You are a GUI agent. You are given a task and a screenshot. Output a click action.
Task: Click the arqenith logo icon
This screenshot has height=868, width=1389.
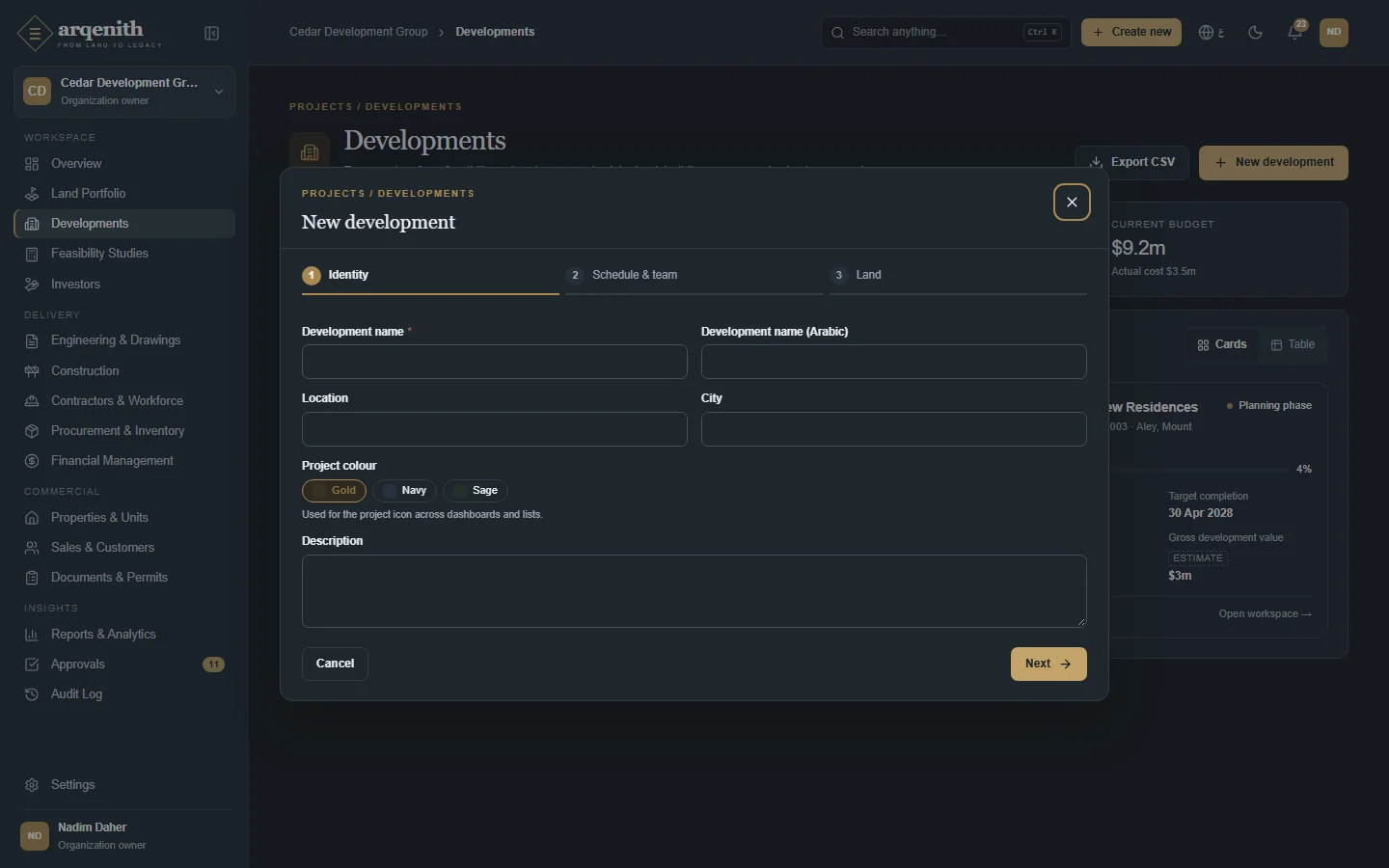tap(35, 34)
